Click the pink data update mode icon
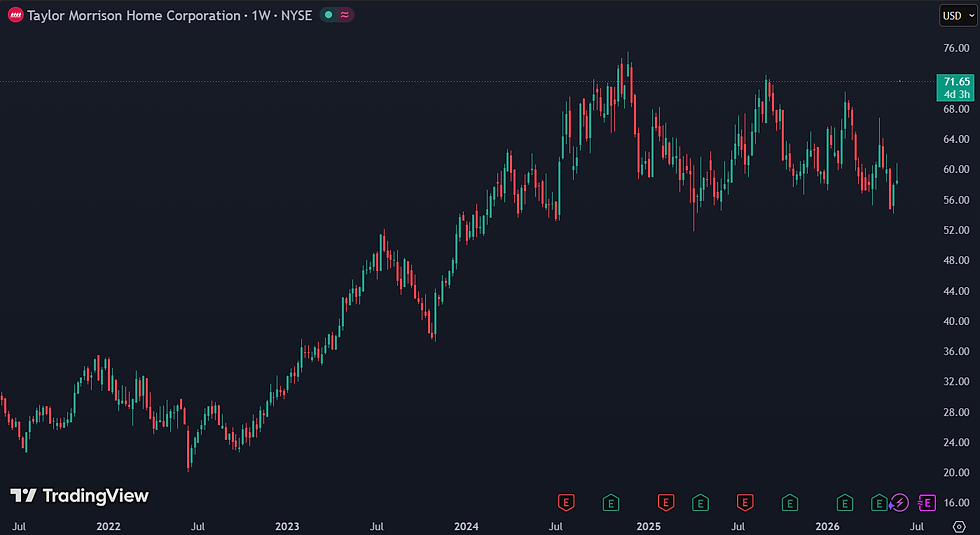Image resolution: width=980 pixels, height=535 pixels. pos(345,15)
